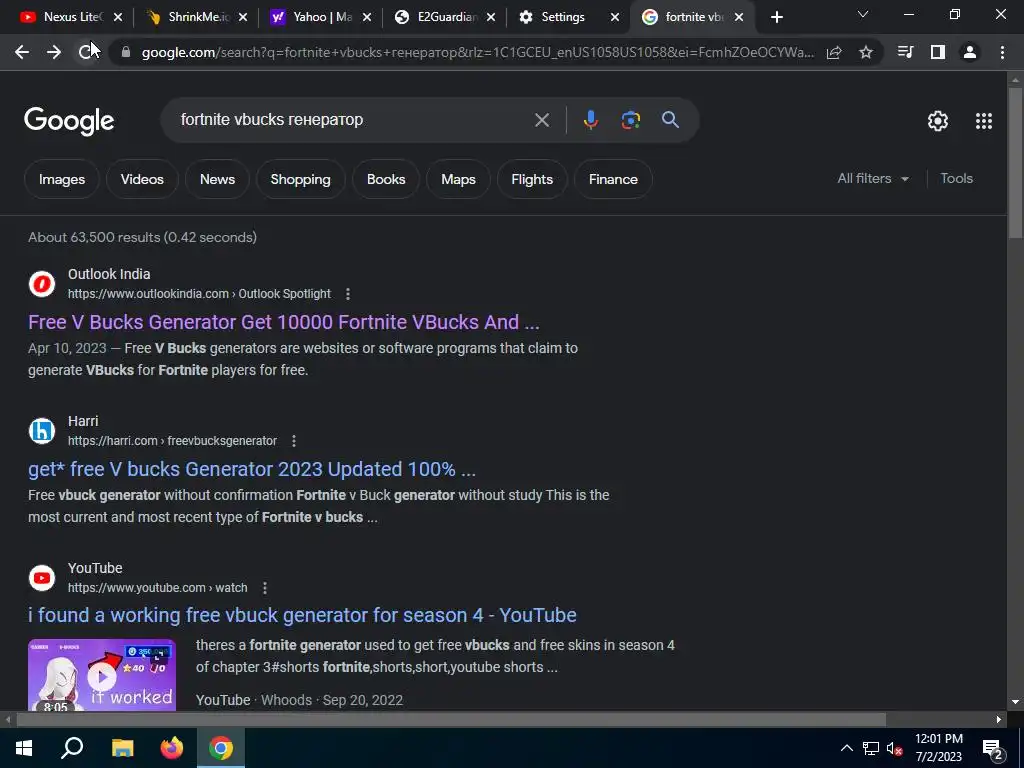Open the search Tools
The image size is (1024, 768).
coord(957,178)
